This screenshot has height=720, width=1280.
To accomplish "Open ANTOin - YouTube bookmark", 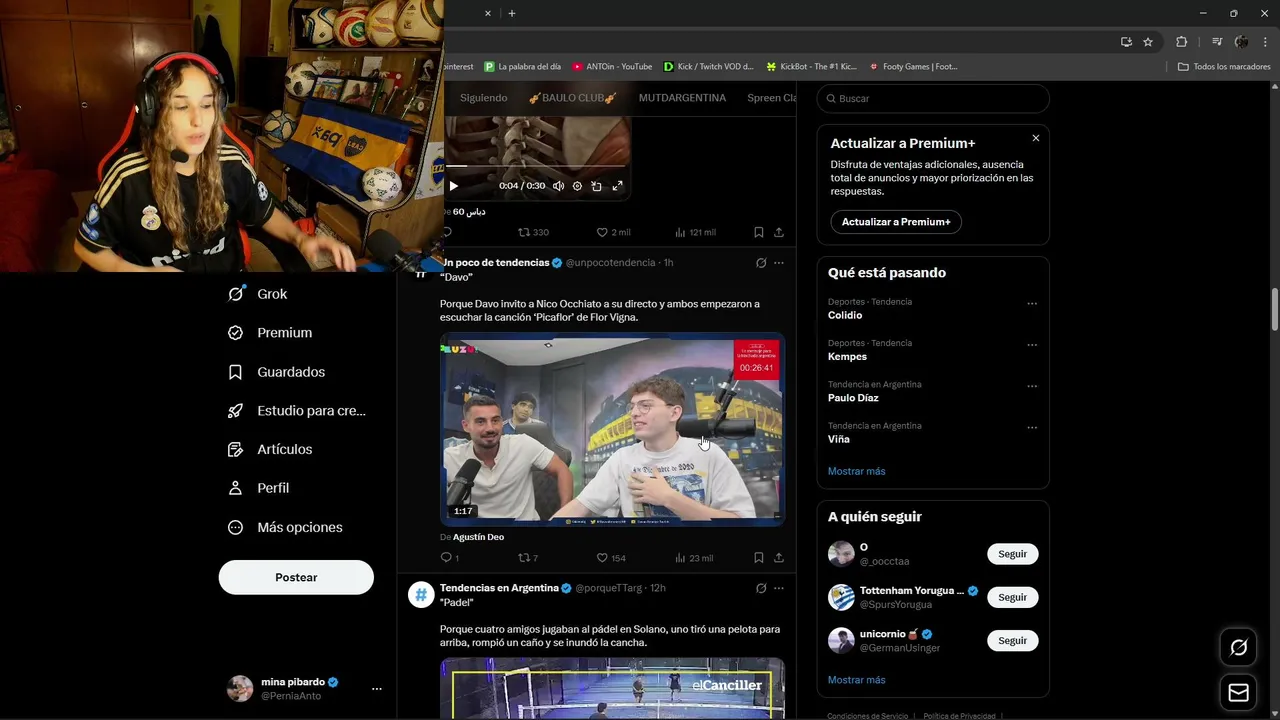I will (x=612, y=67).
